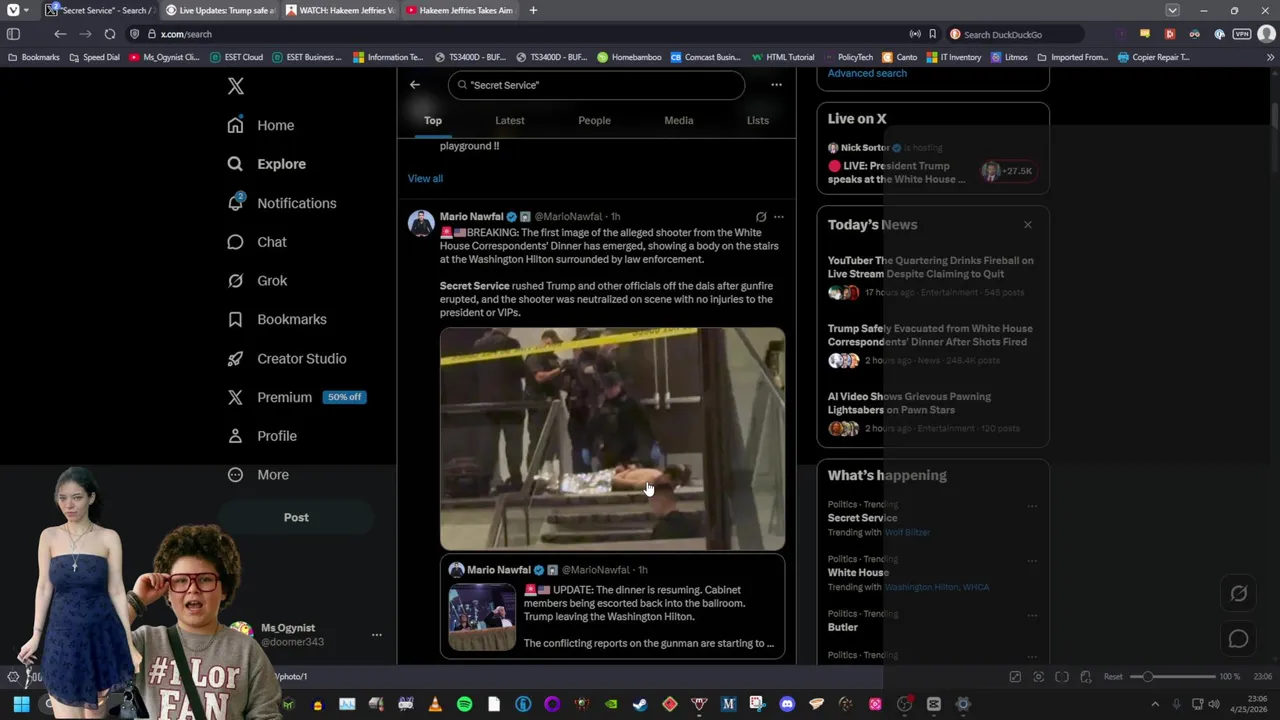Click the VPN button in toolbar
Screen dimensions: 1280x720
coord(1242,34)
